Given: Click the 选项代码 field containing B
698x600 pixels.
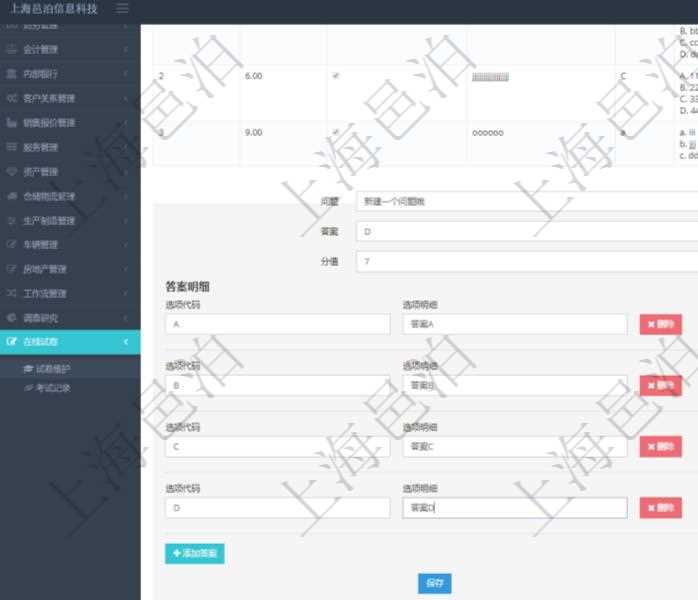Looking at the screenshot, I should [x=278, y=385].
